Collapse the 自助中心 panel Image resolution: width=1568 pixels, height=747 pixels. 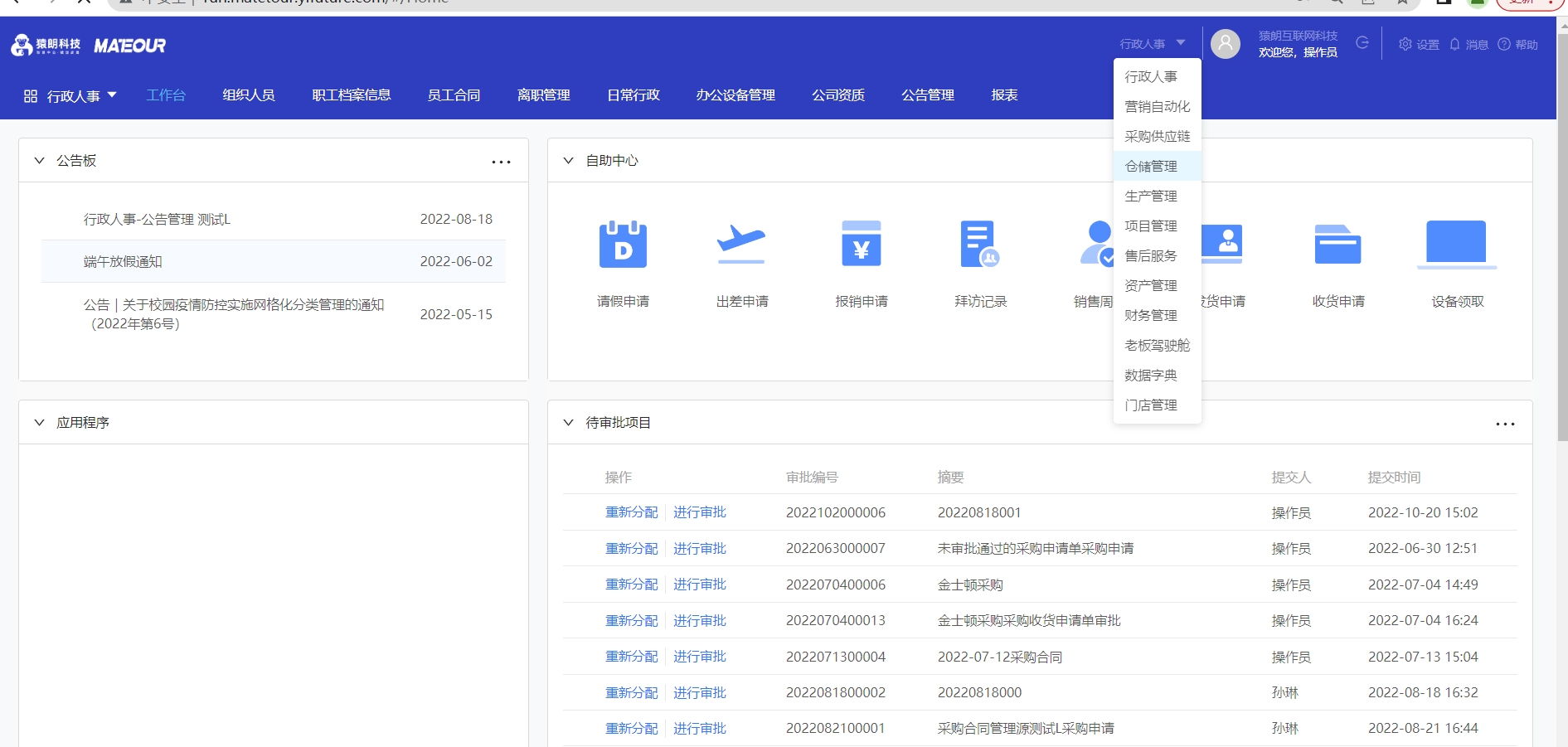pyautogui.click(x=568, y=161)
